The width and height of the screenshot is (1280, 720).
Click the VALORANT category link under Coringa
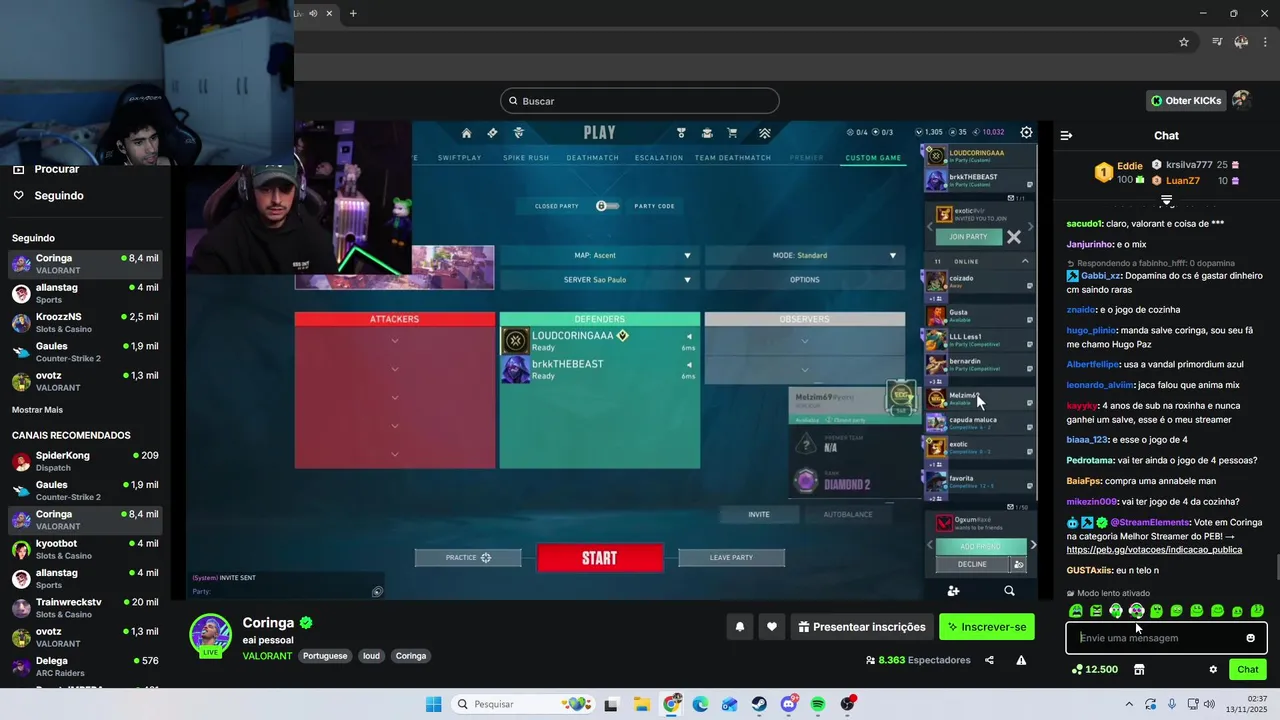point(267,656)
